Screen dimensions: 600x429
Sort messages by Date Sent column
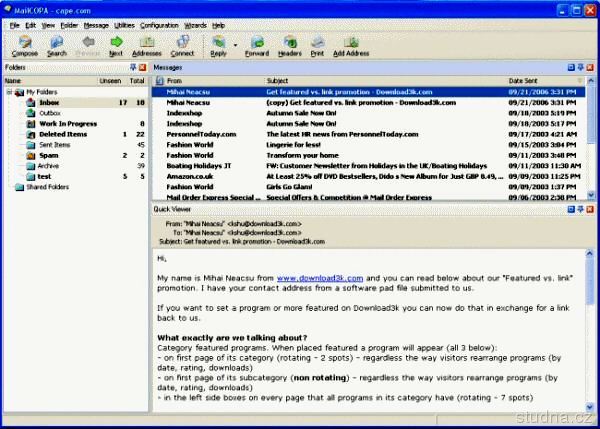pyautogui.click(x=545, y=81)
